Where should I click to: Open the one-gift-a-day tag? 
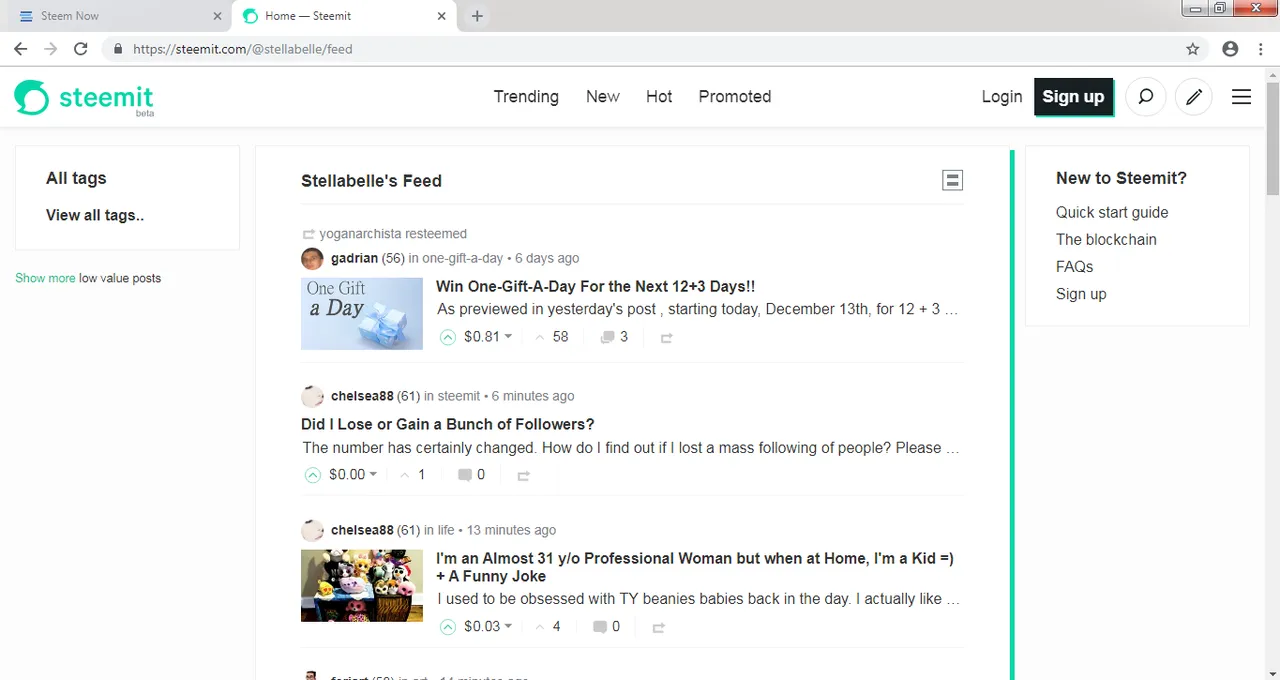463,258
